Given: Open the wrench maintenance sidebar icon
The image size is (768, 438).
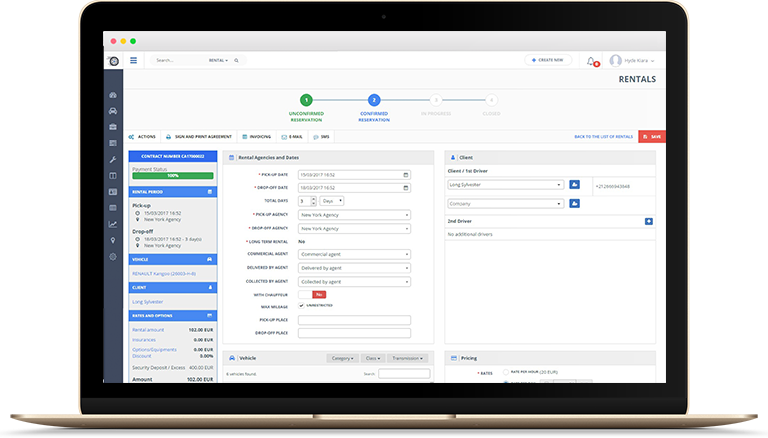Looking at the screenshot, I should click(x=113, y=159).
